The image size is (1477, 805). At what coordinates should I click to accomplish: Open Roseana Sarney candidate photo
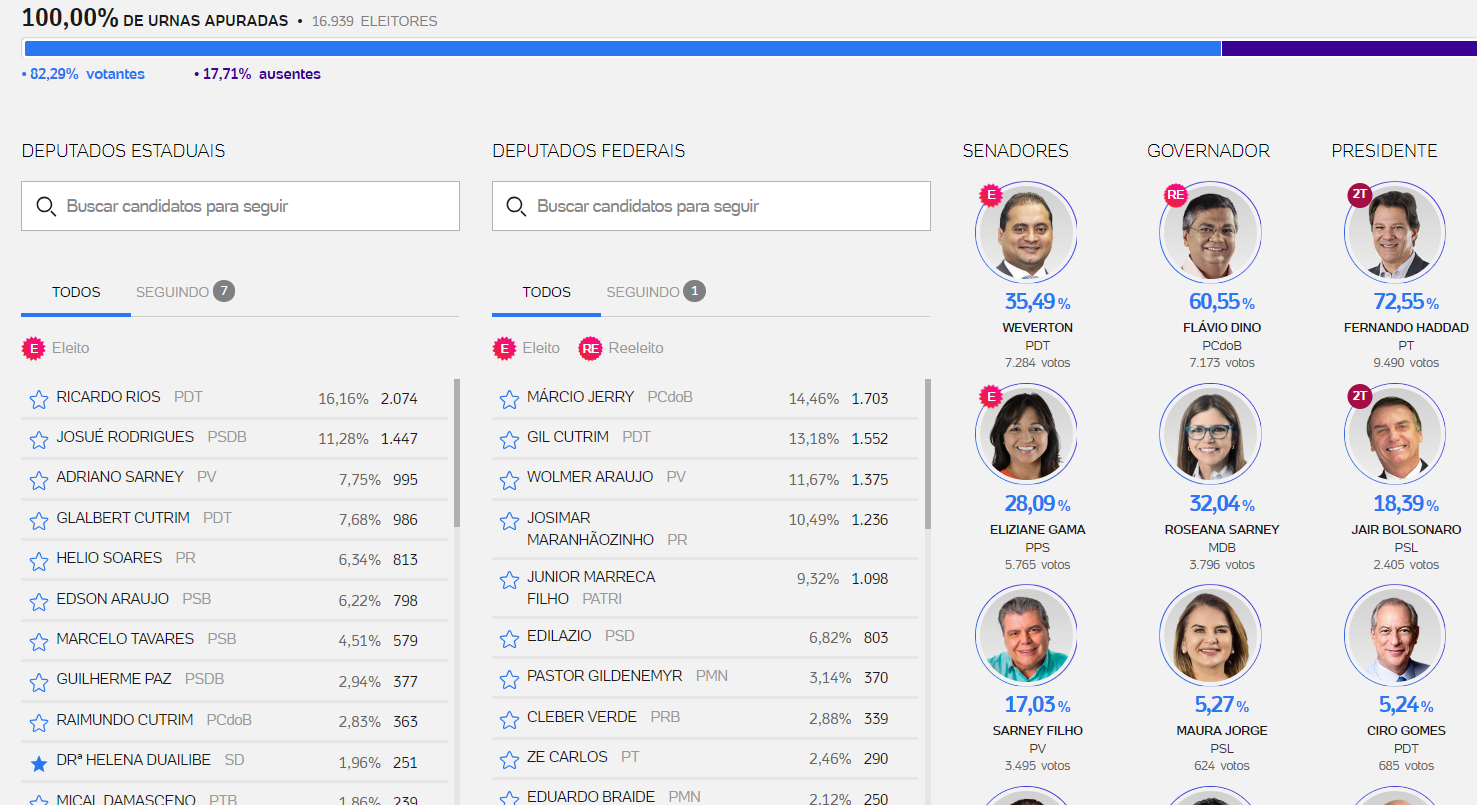point(1208,432)
